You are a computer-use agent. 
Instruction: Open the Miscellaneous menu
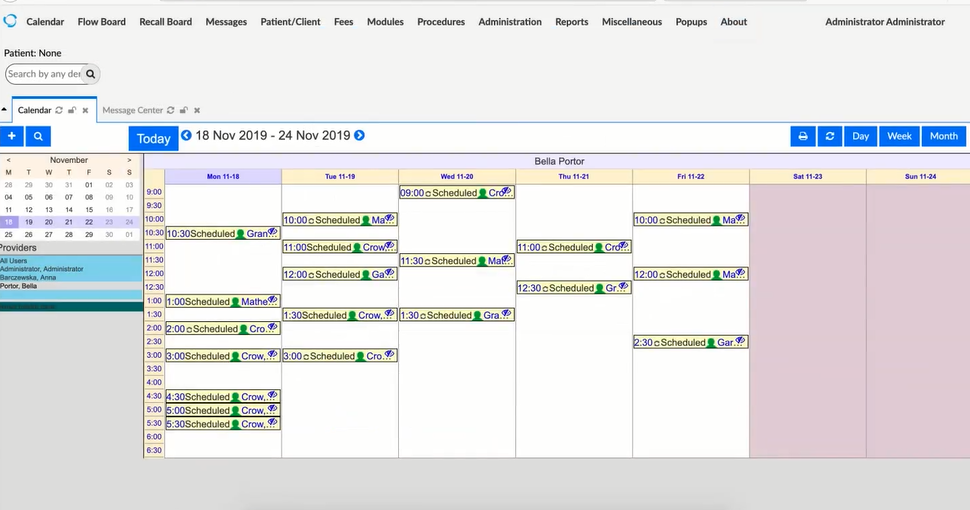[x=632, y=22]
